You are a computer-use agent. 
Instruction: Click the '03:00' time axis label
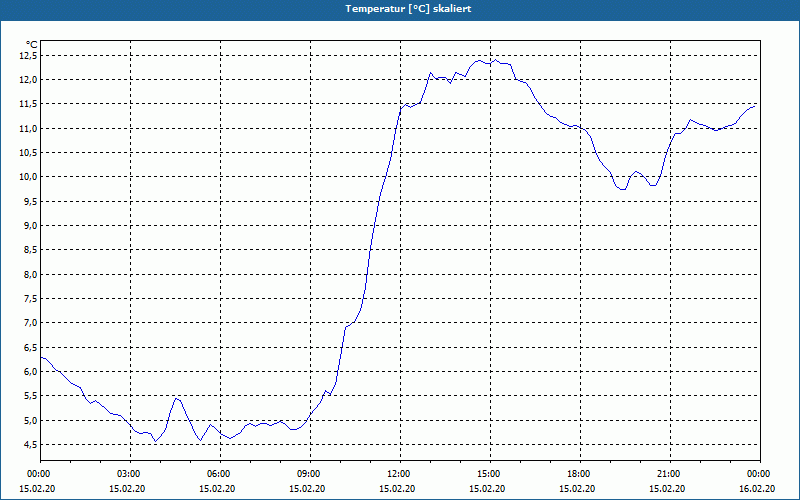pyautogui.click(x=131, y=474)
